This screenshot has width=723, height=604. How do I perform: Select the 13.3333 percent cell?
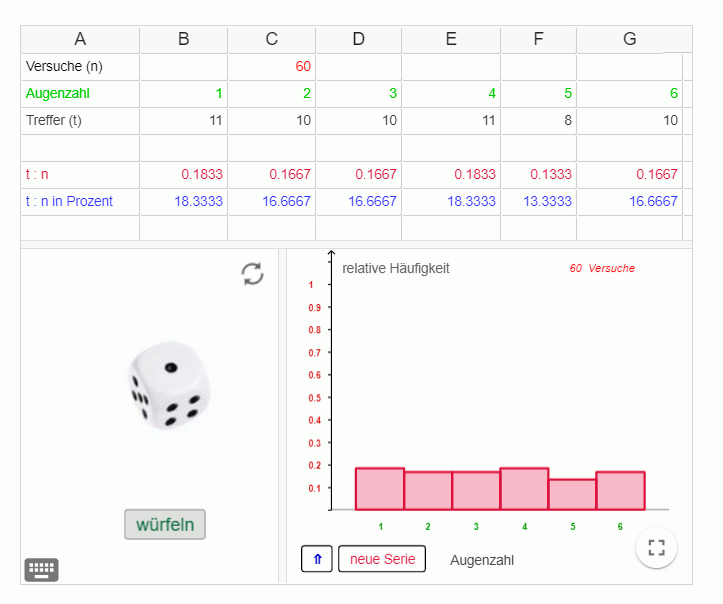click(538, 202)
